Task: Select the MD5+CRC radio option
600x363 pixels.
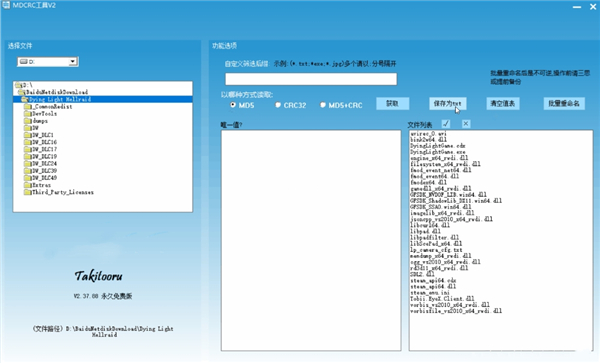Action: 323,105
